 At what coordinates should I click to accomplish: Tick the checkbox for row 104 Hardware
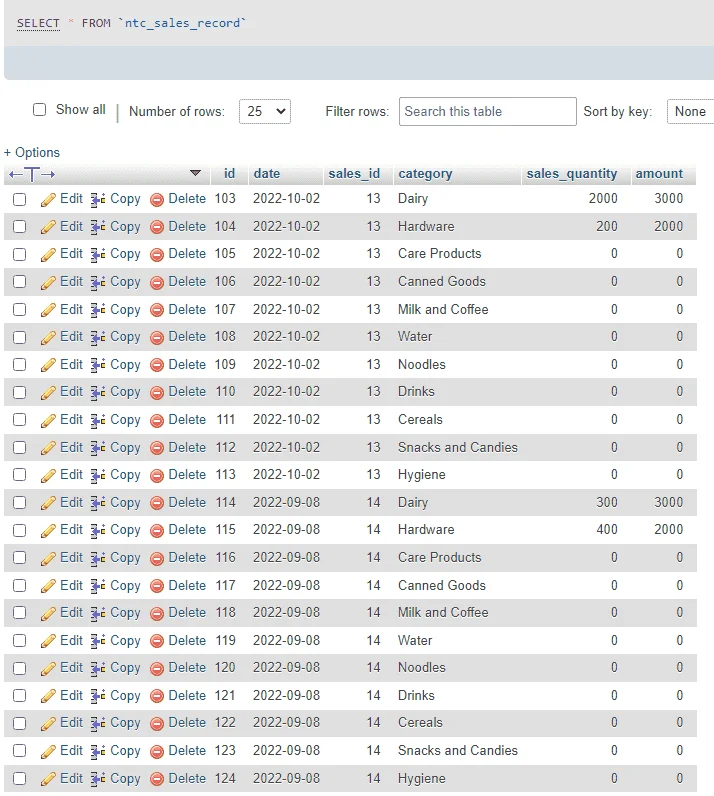coord(19,226)
